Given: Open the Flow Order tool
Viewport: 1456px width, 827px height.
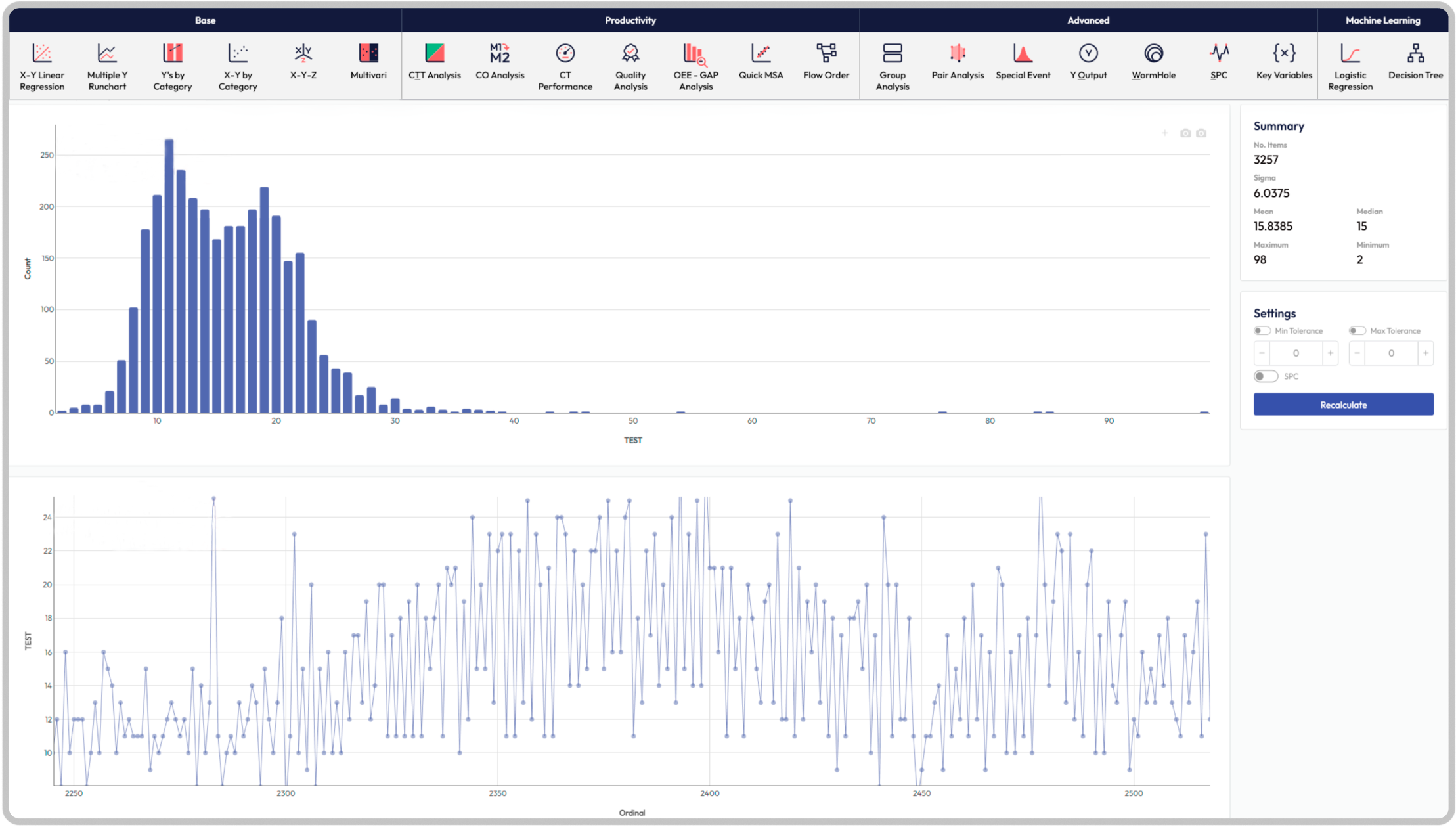Looking at the screenshot, I should (826, 62).
